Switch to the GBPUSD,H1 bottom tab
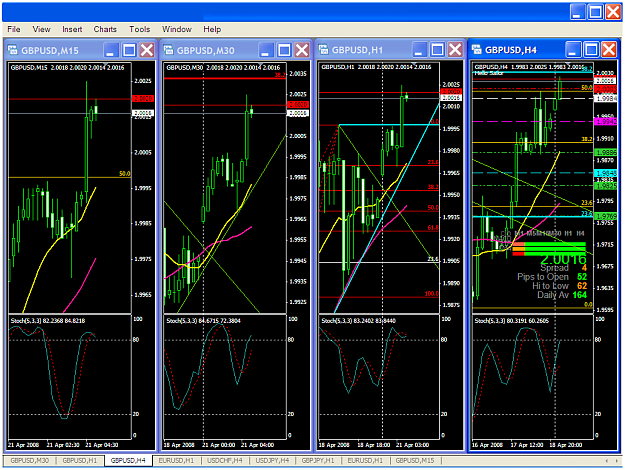 click(x=80, y=460)
